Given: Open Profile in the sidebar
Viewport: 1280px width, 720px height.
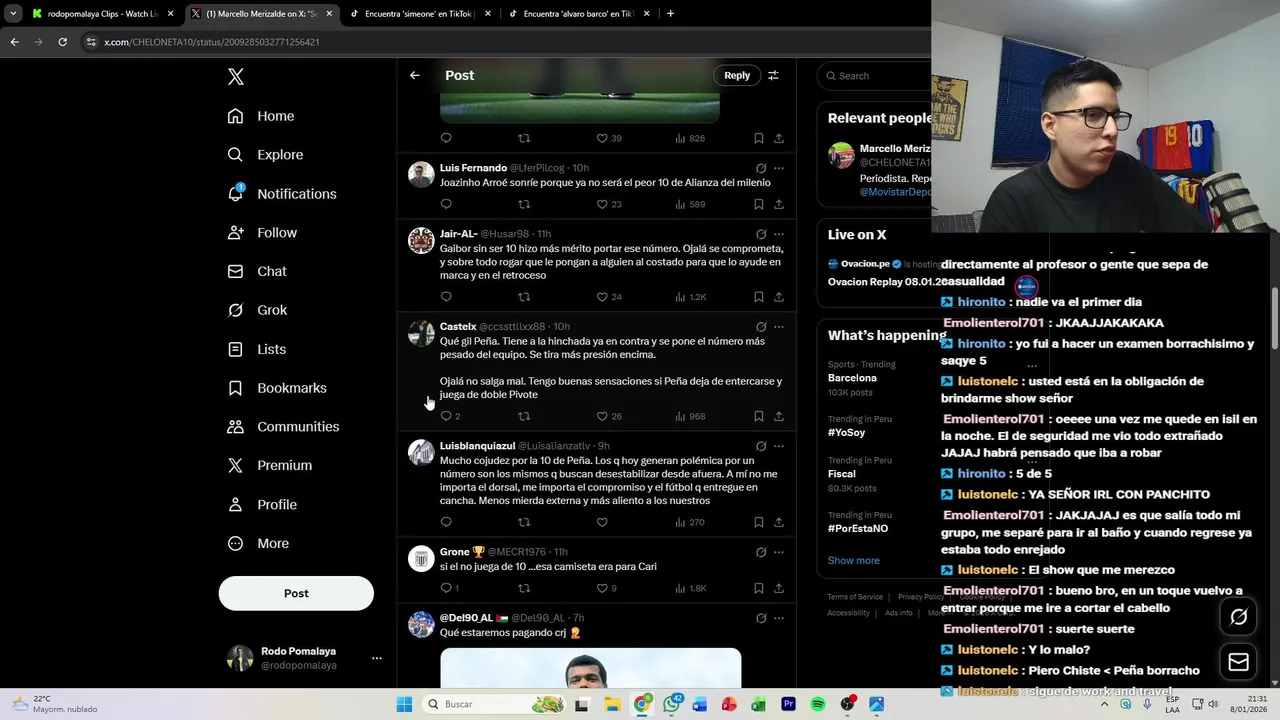Looking at the screenshot, I should pyautogui.click(x=262, y=505).
